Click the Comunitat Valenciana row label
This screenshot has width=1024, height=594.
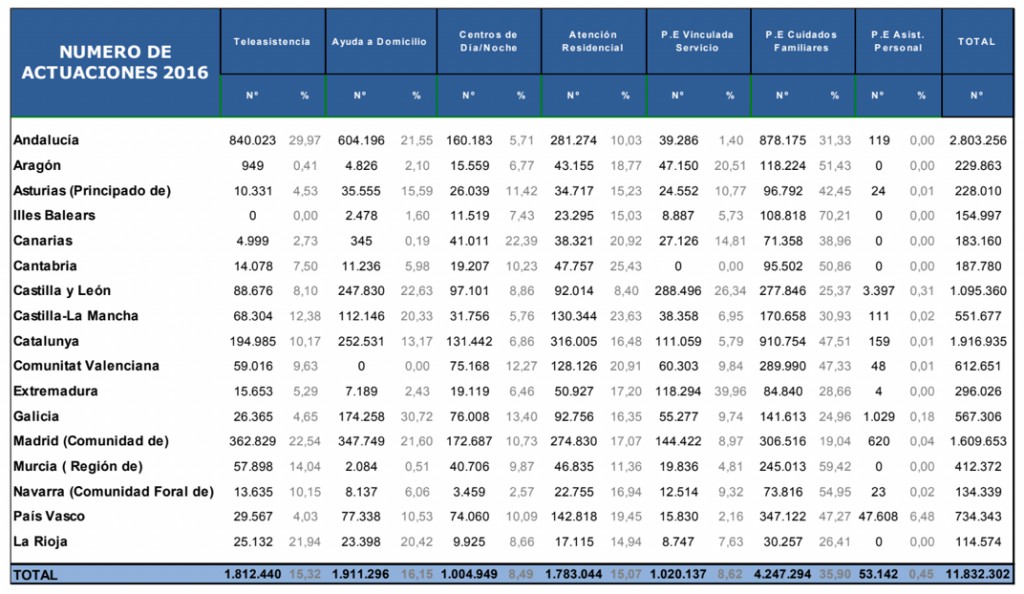[x=86, y=366]
